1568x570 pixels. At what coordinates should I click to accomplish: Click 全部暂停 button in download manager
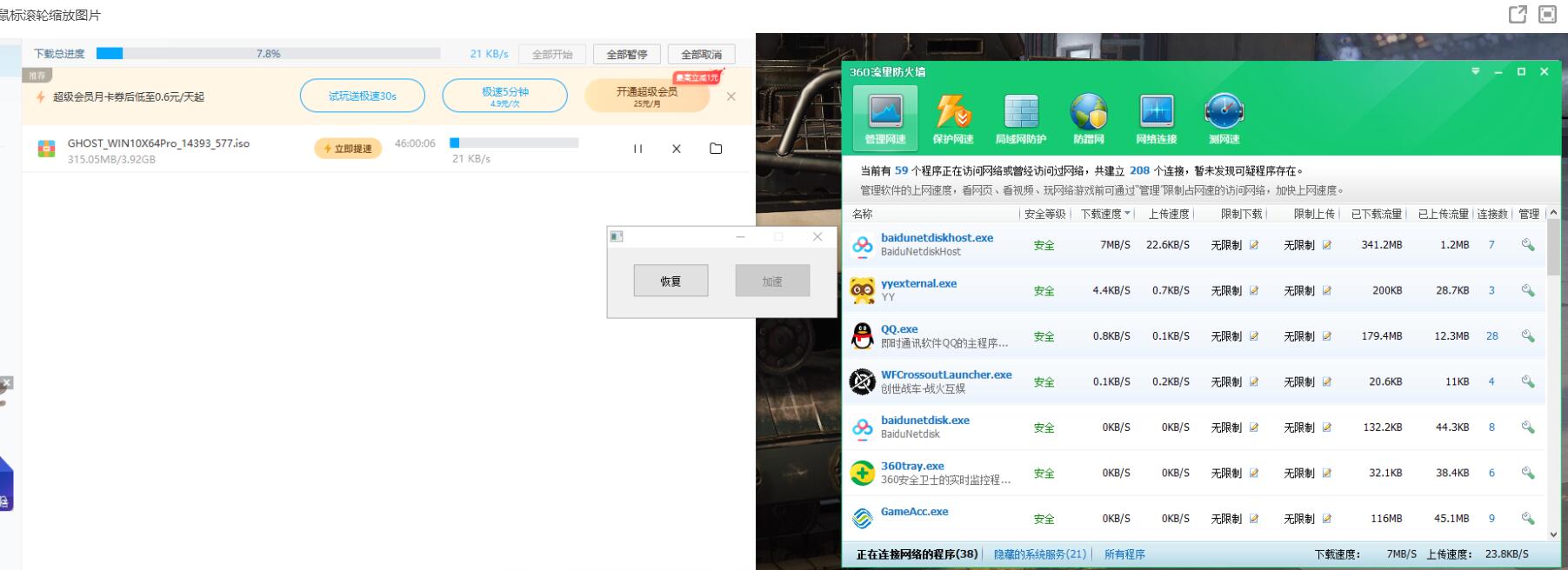pyautogui.click(x=627, y=54)
